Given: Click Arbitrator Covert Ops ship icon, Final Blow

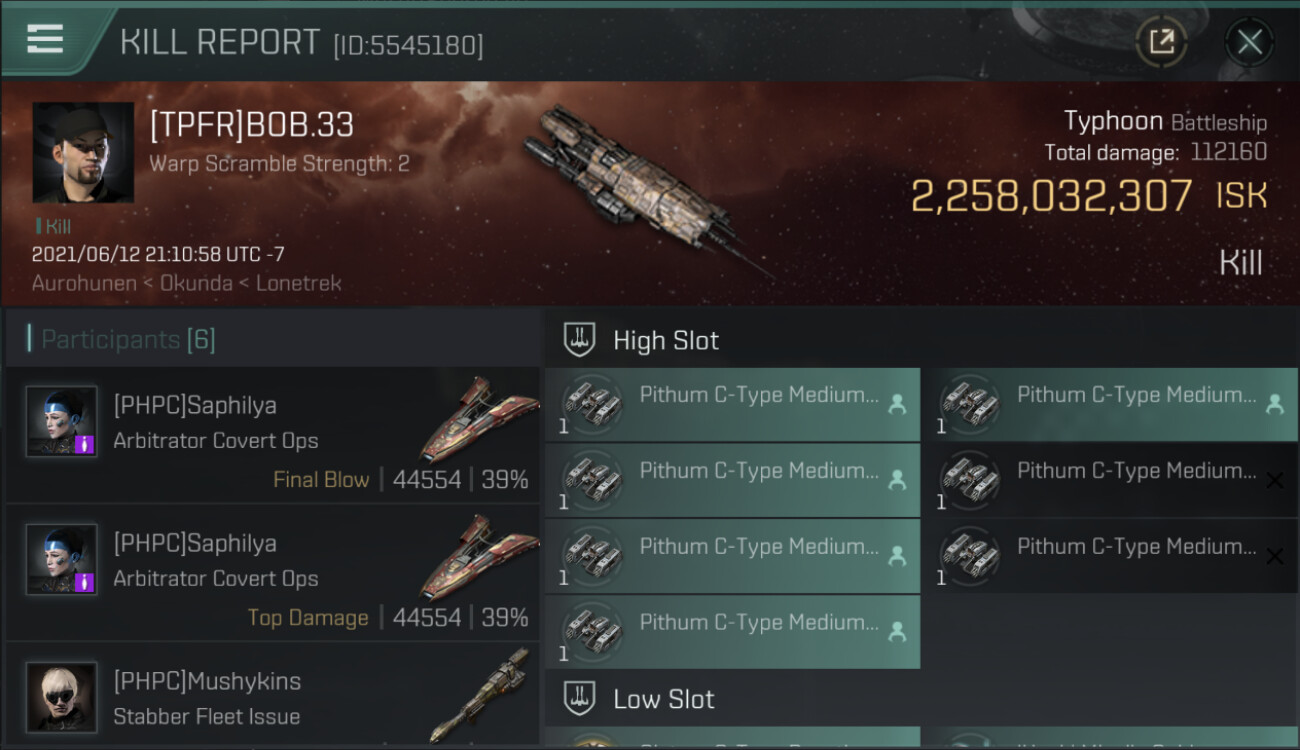Looking at the screenshot, I should pos(478,418).
